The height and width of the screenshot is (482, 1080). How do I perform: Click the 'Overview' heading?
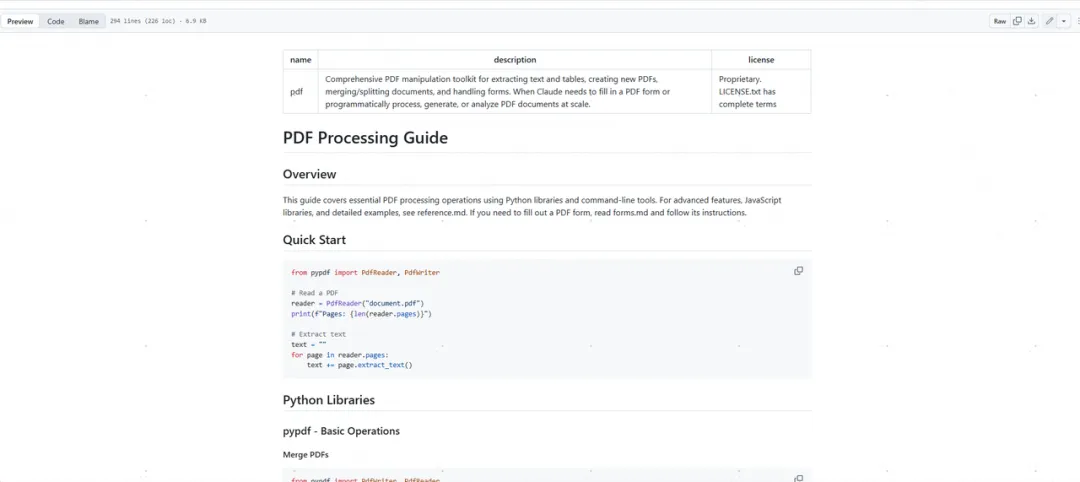pyautogui.click(x=309, y=174)
